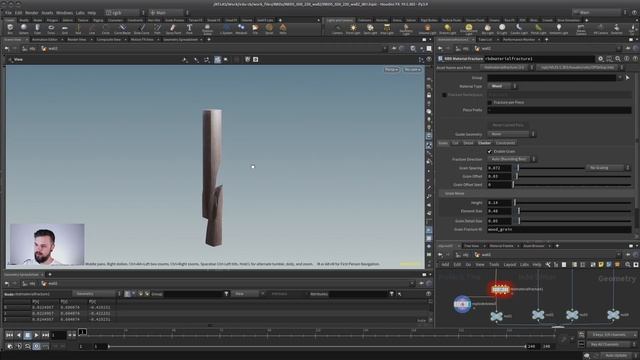Screen dimensions: 640x360
Task: Select the Torus shelf tool
Action: point(51,29)
